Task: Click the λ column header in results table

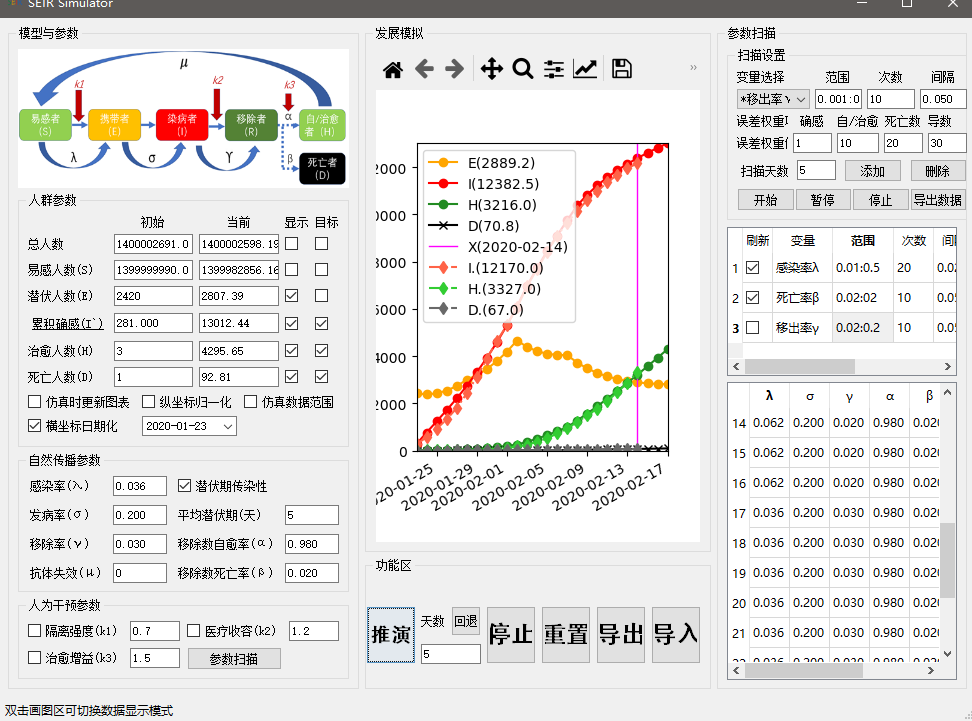Action: pyautogui.click(x=768, y=396)
